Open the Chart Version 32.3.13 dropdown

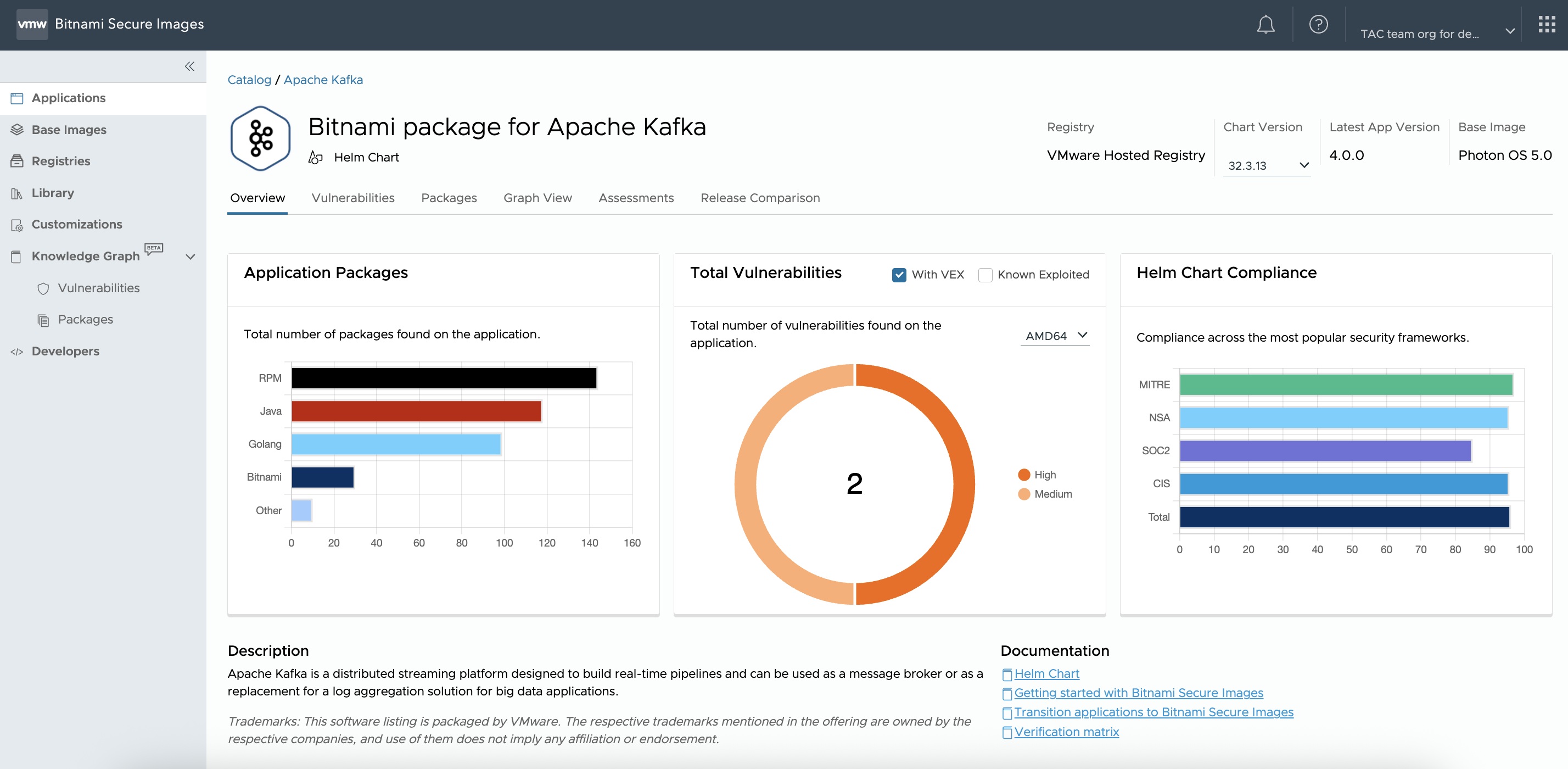pos(1267,166)
